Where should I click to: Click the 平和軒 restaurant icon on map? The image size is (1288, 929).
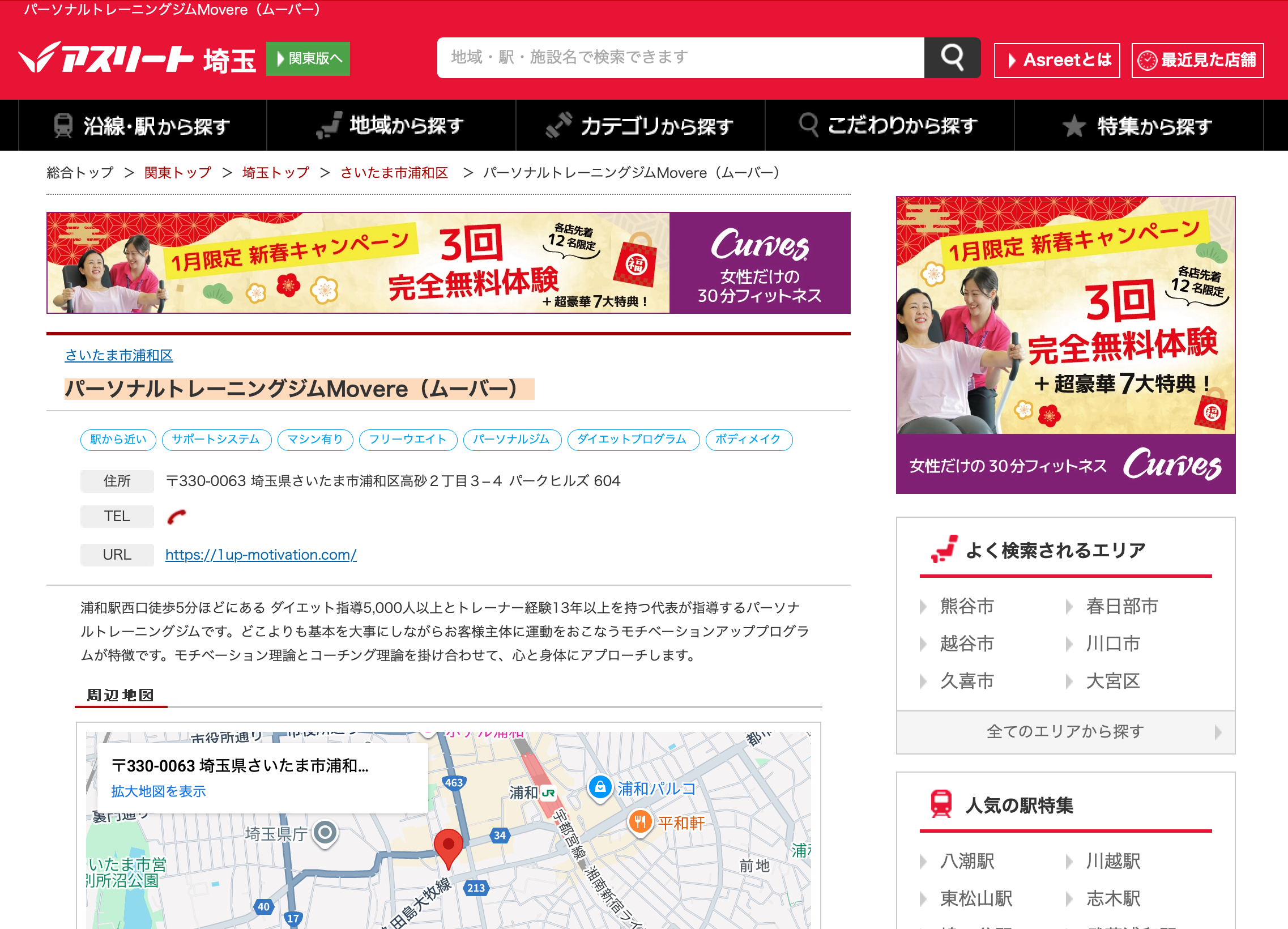(640, 822)
